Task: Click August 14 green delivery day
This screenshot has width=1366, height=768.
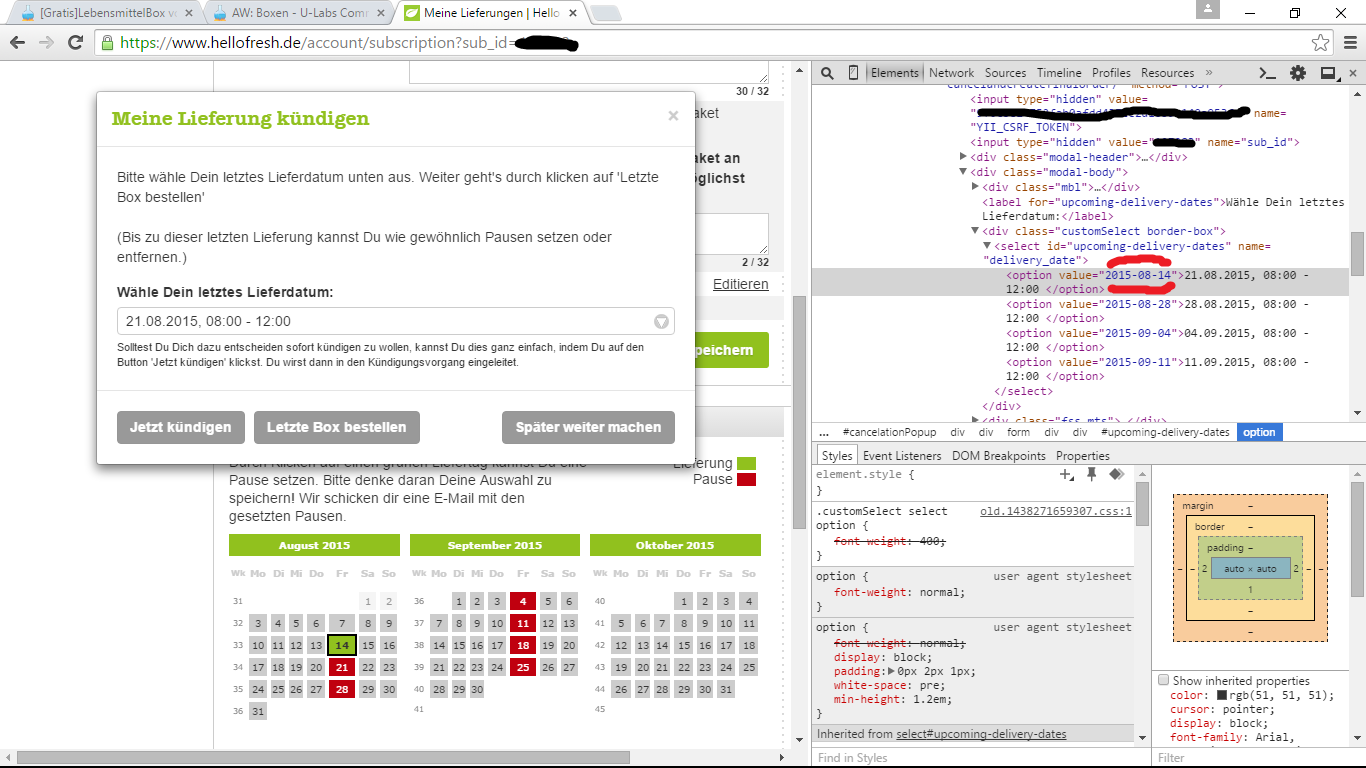Action: pos(342,645)
